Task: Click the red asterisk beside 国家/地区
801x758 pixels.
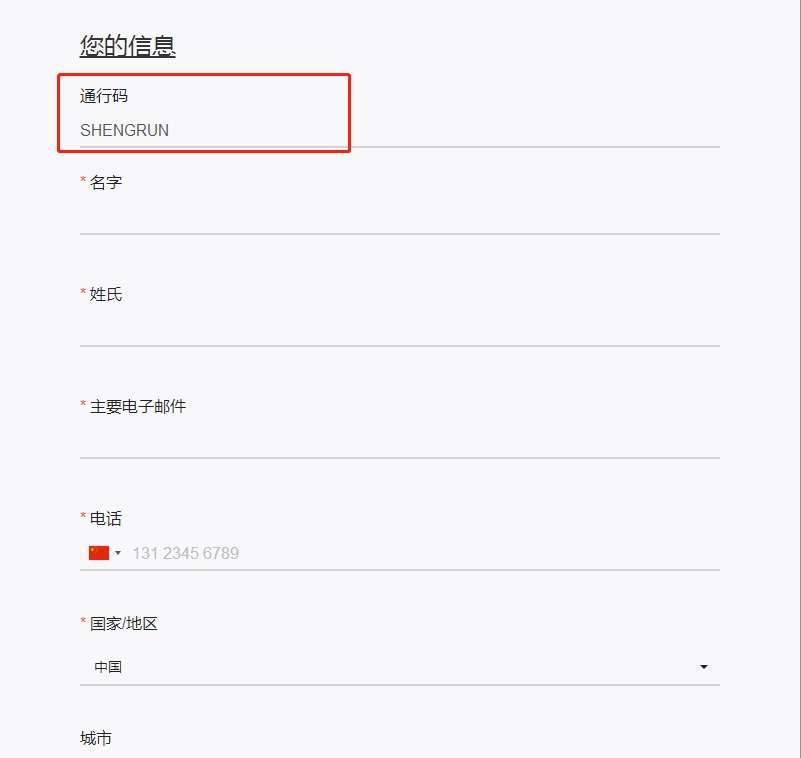Action: [x=83, y=621]
